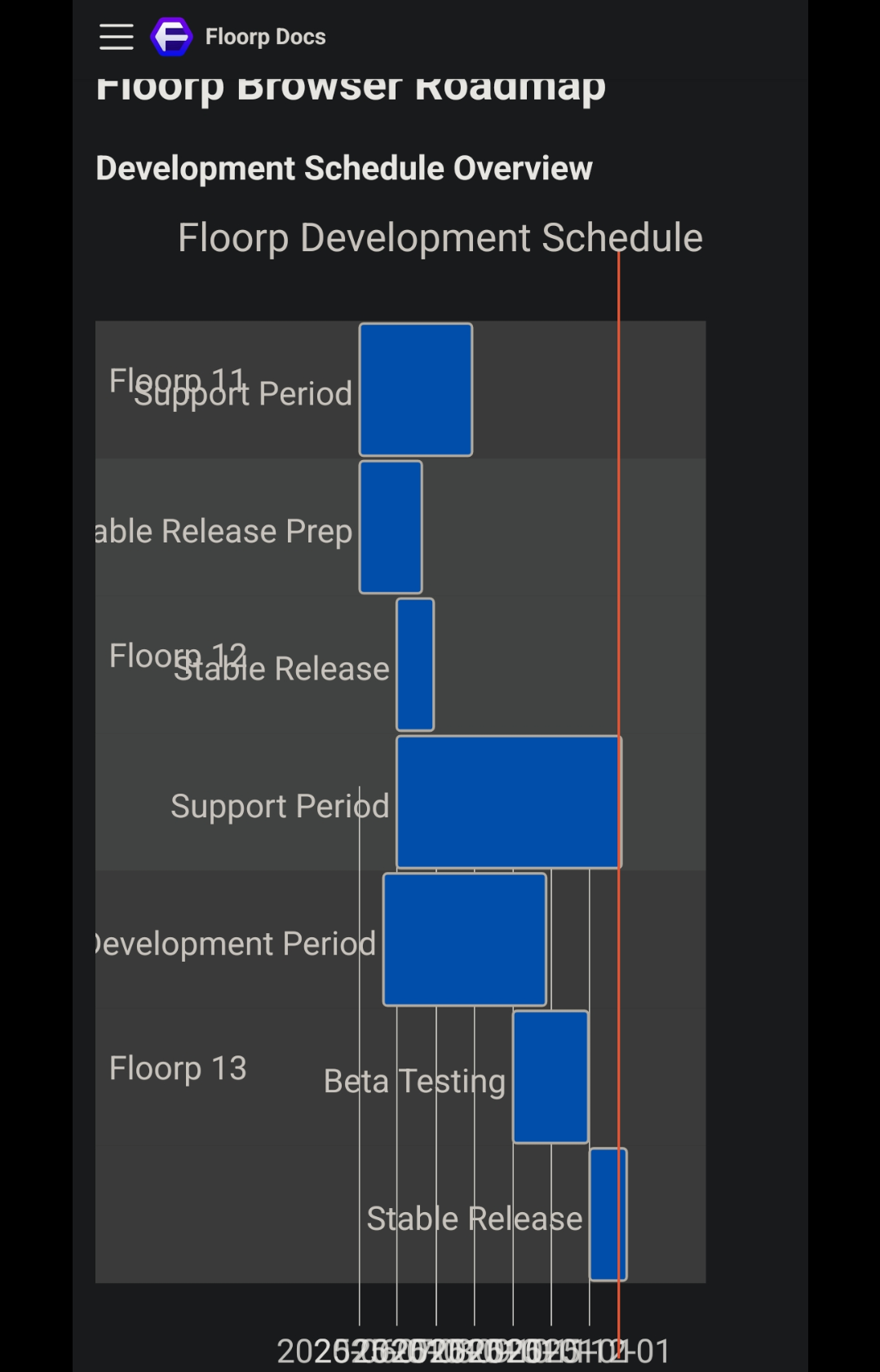
Task: Open the hamburger navigation menu
Action: click(x=116, y=37)
